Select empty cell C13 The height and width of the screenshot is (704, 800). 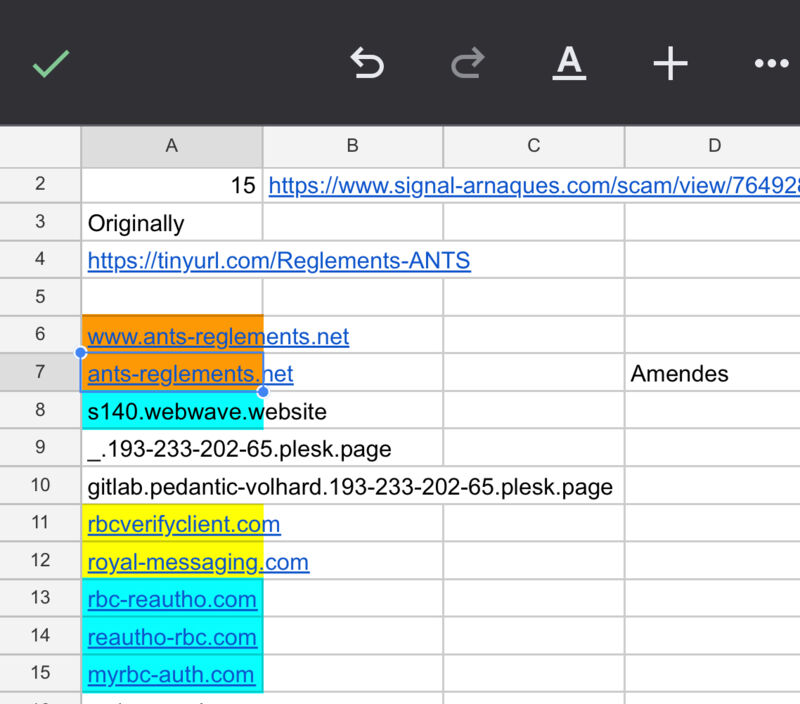click(534, 597)
